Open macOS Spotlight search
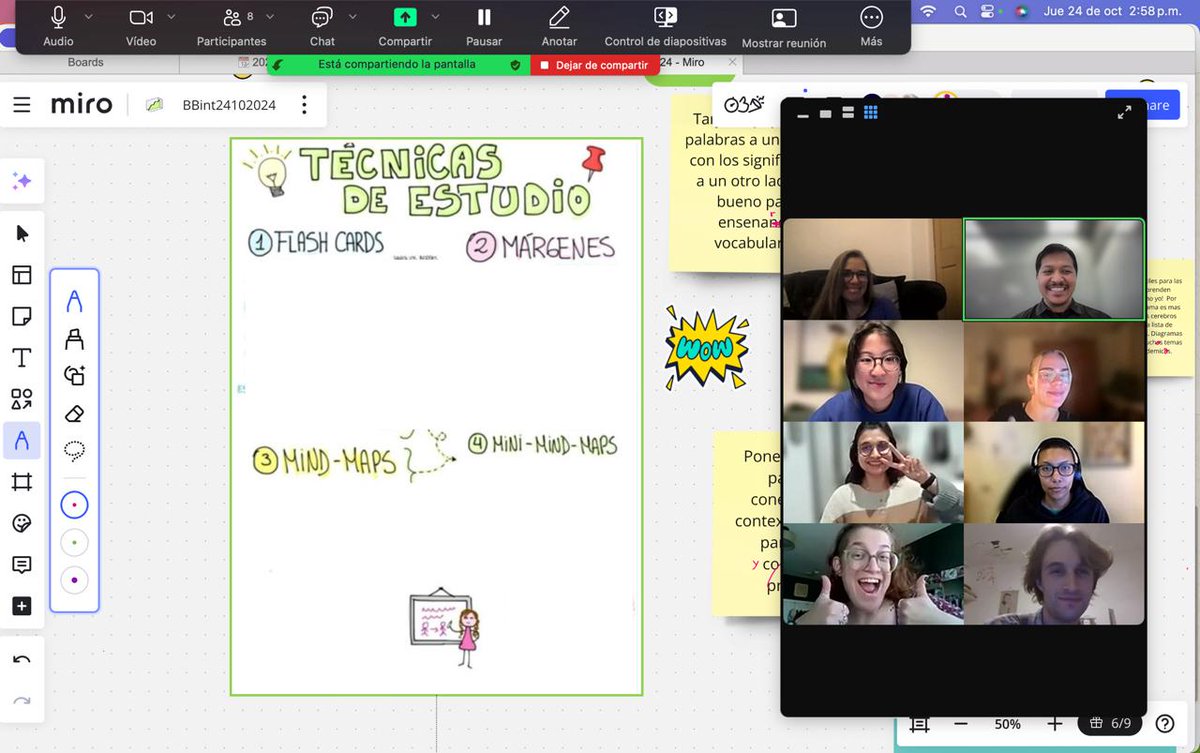 pos(960,12)
